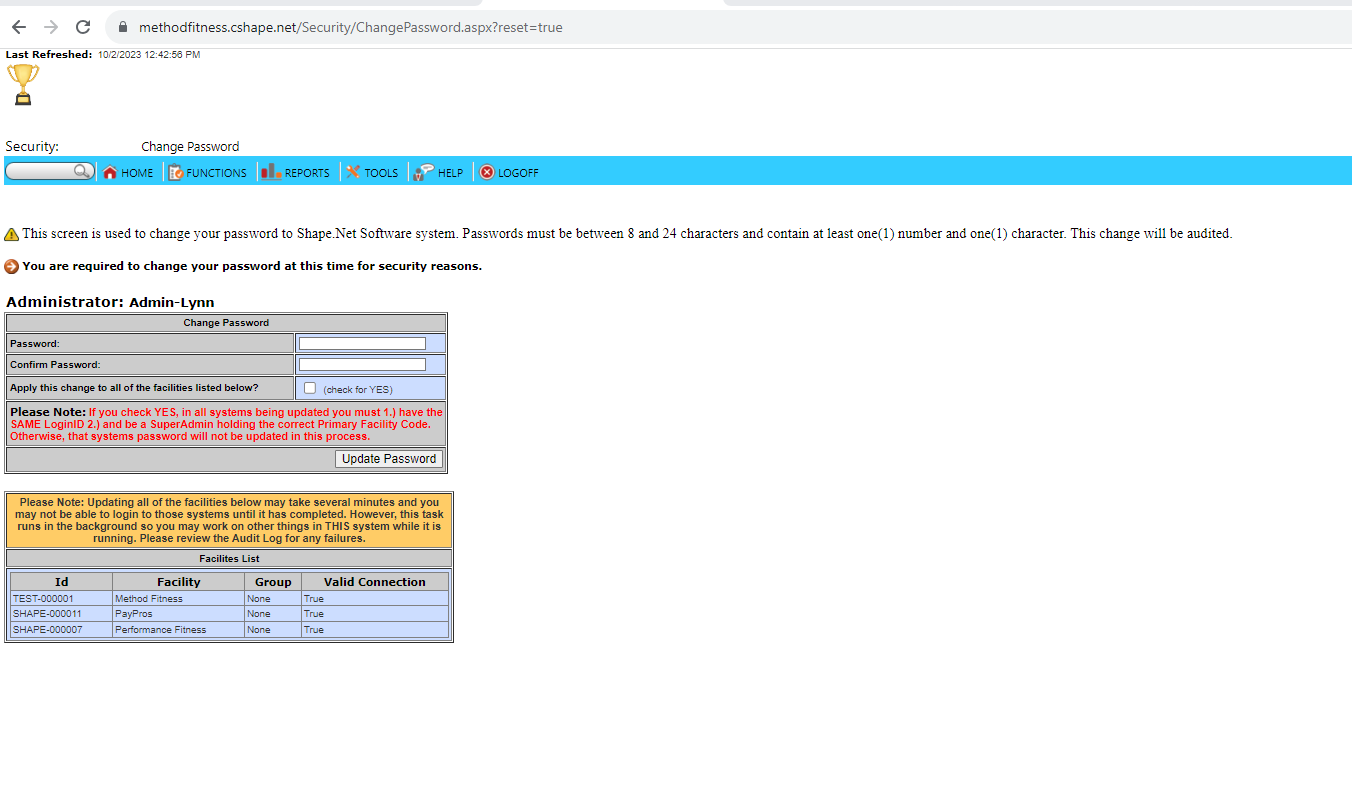Image resolution: width=1352 pixels, height=793 pixels.
Task: Click the toolbar search text field
Action: point(40,172)
